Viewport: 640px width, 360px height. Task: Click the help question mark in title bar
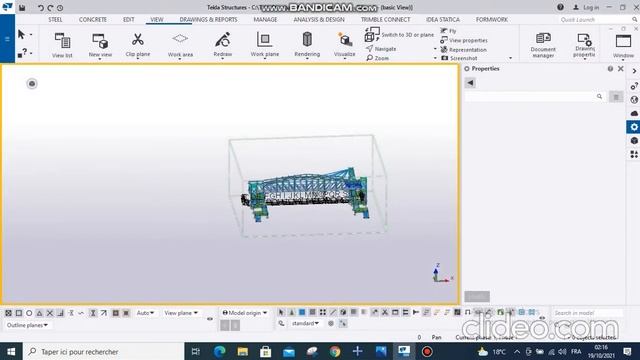pyautogui.click(x=560, y=7)
